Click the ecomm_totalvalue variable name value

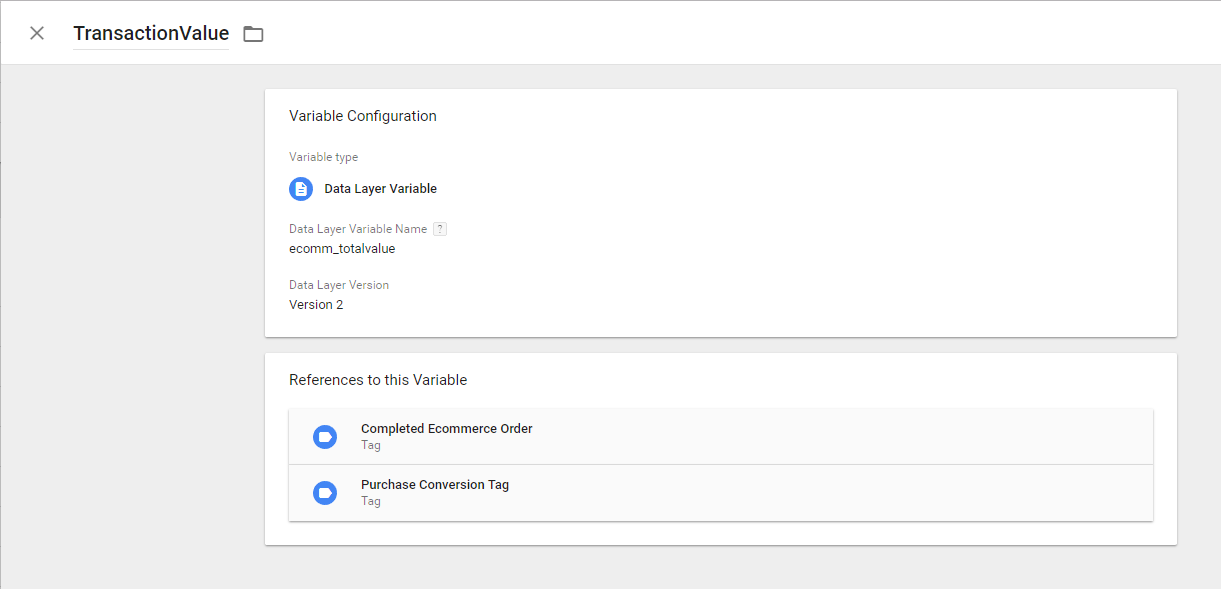click(342, 249)
